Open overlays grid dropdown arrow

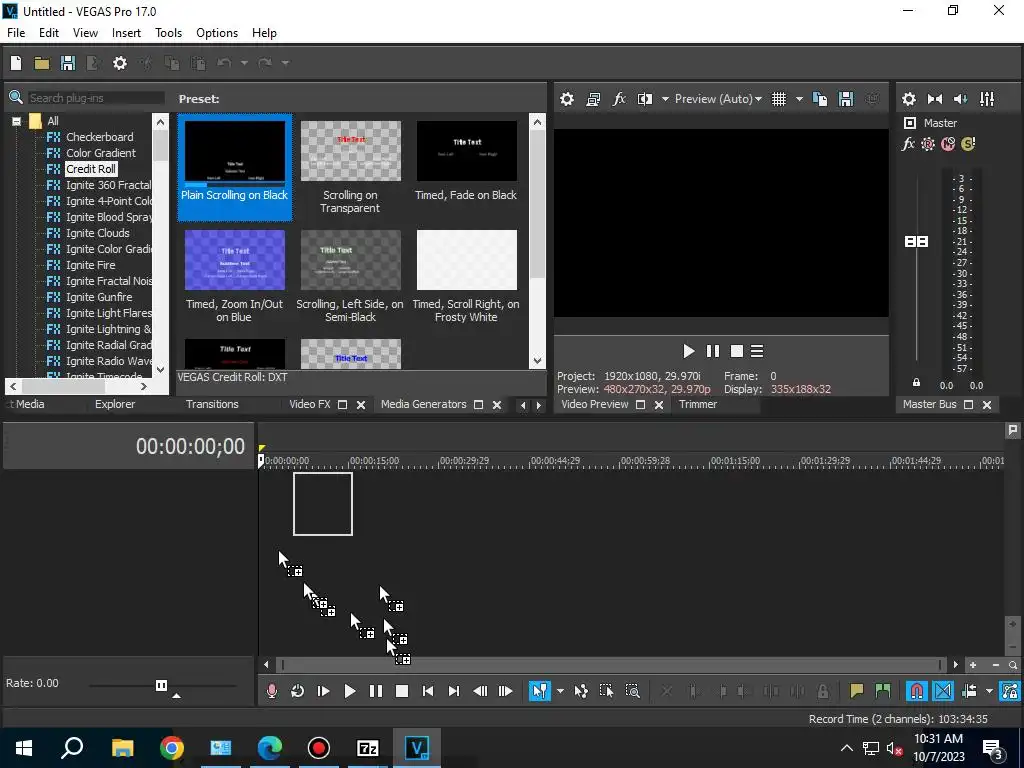[799, 99]
